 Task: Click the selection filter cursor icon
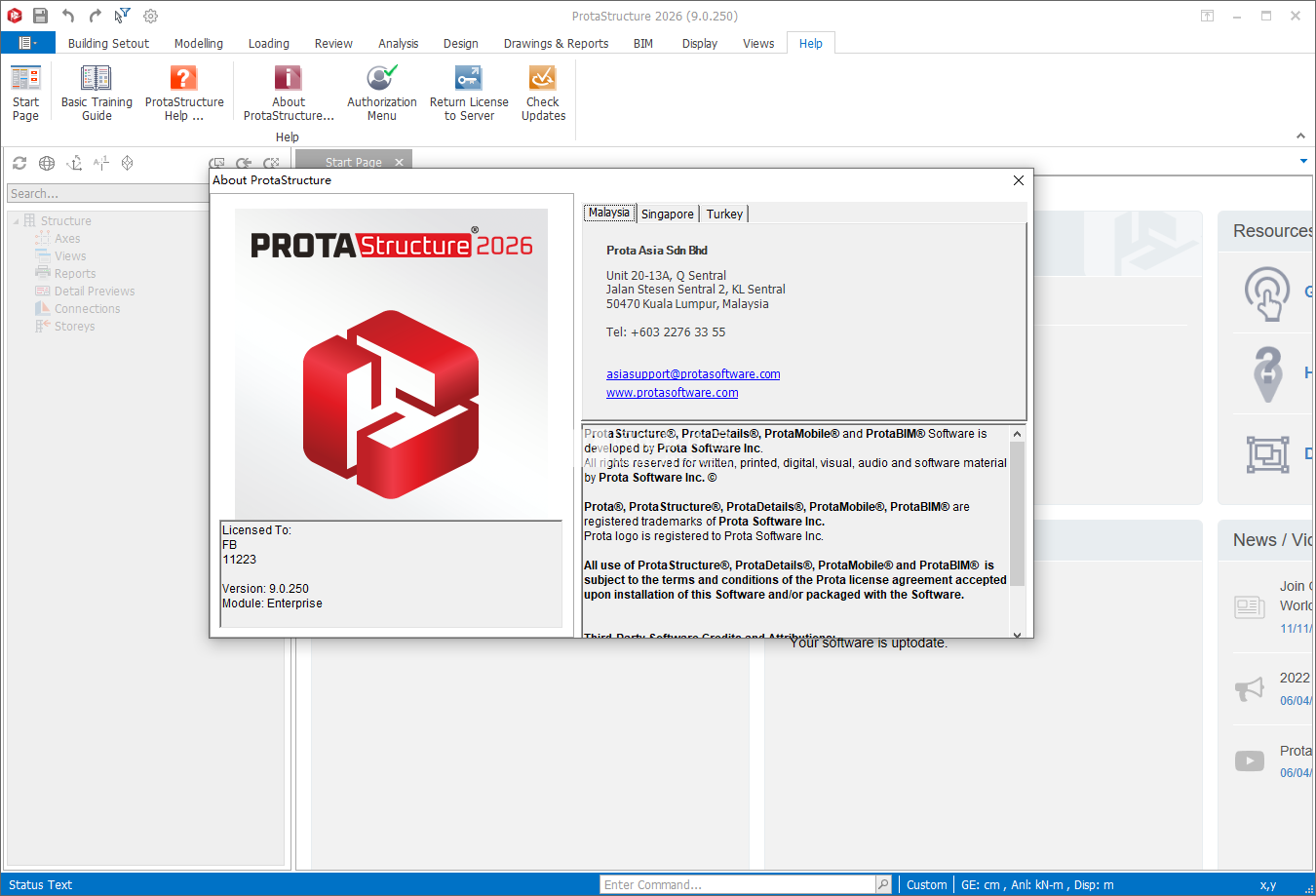[119, 16]
